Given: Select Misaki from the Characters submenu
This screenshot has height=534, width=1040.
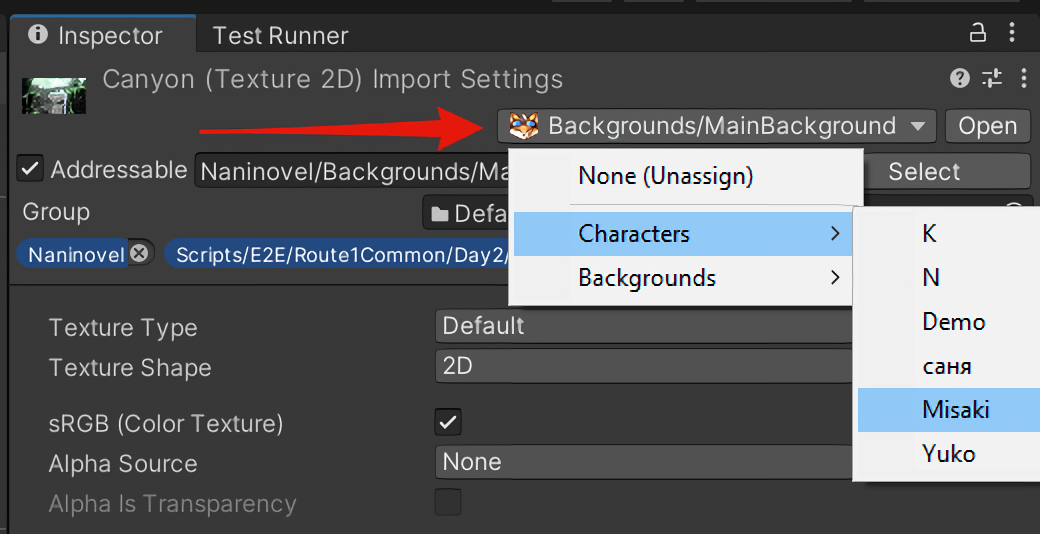Looking at the screenshot, I should [955, 410].
